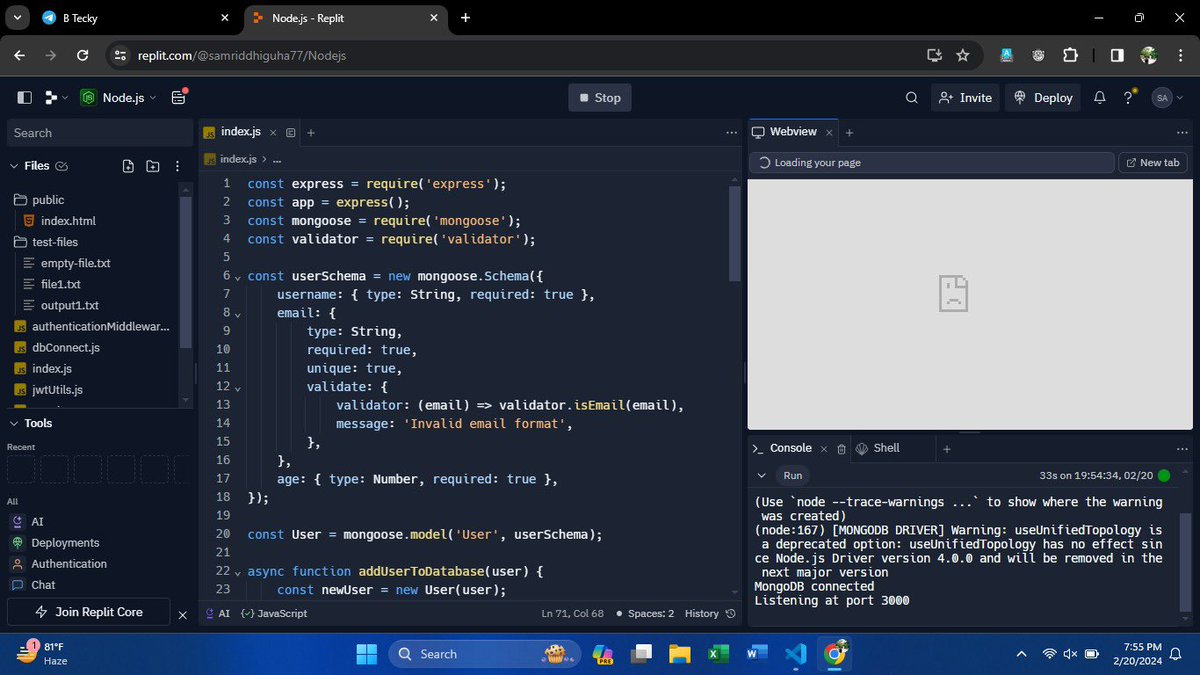Open the Chat tool

(x=43, y=585)
